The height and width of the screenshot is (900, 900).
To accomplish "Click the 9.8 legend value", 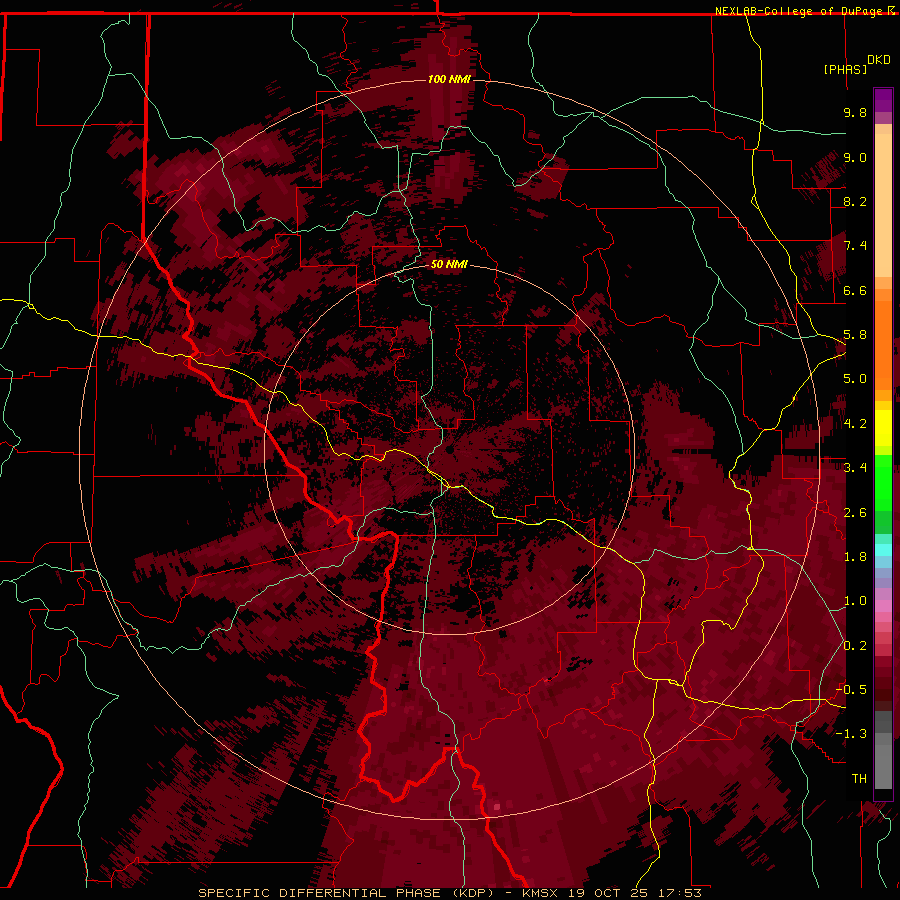I will pyautogui.click(x=855, y=112).
